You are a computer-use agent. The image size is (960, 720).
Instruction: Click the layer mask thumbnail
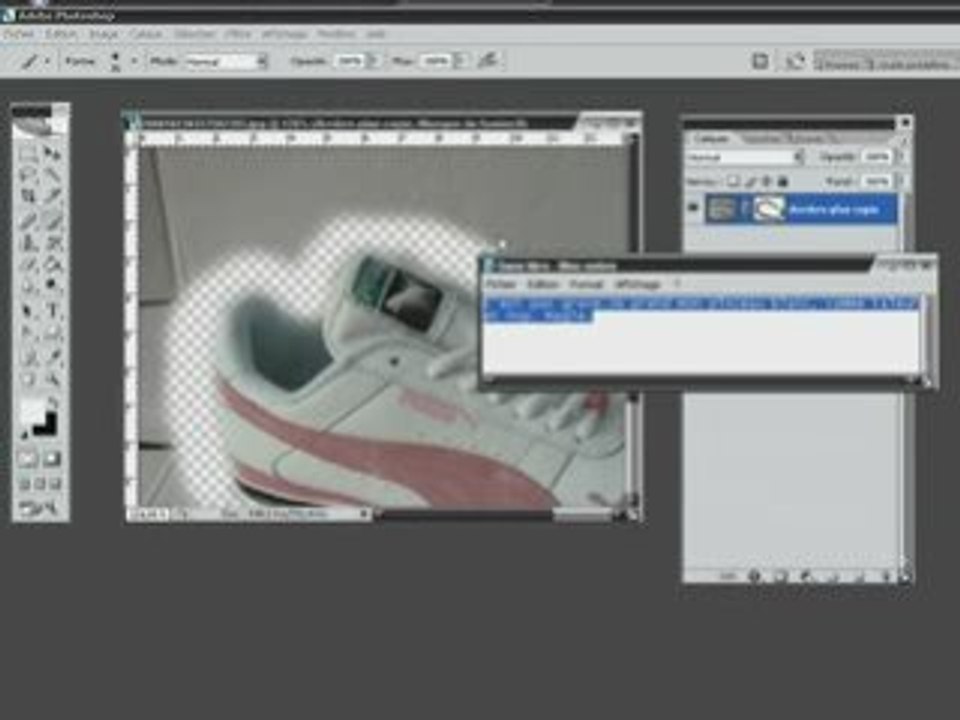tap(768, 209)
